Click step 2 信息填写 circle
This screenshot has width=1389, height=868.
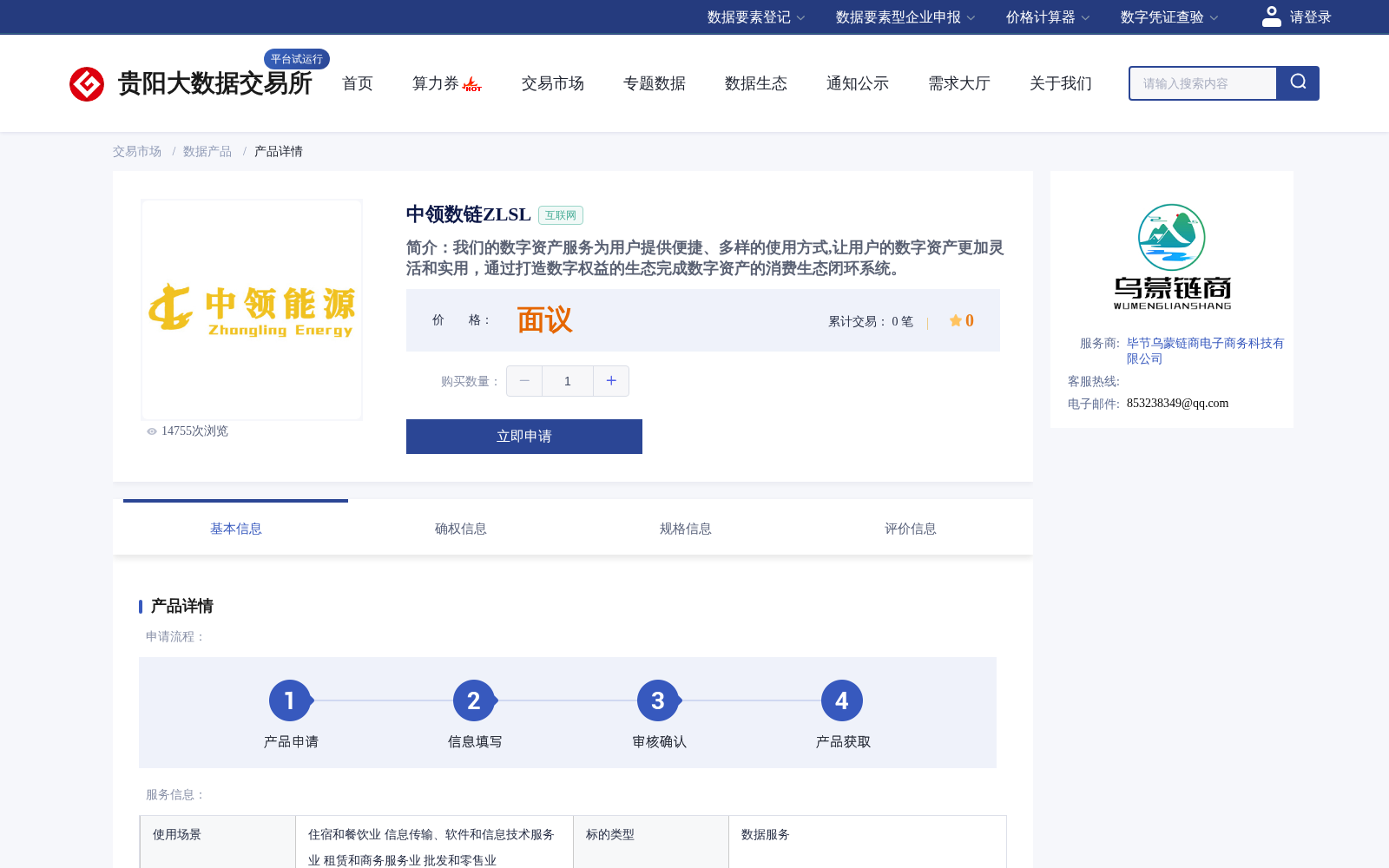pyautogui.click(x=474, y=700)
